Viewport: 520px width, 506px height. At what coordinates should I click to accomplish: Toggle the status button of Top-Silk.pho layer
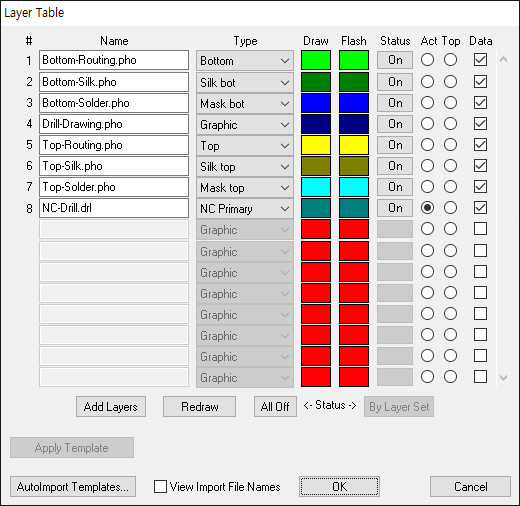point(395,166)
